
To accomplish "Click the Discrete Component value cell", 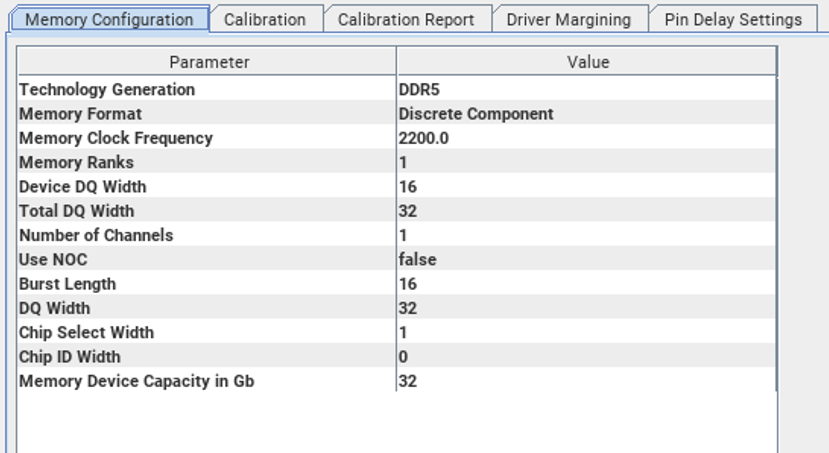I will click(475, 114).
